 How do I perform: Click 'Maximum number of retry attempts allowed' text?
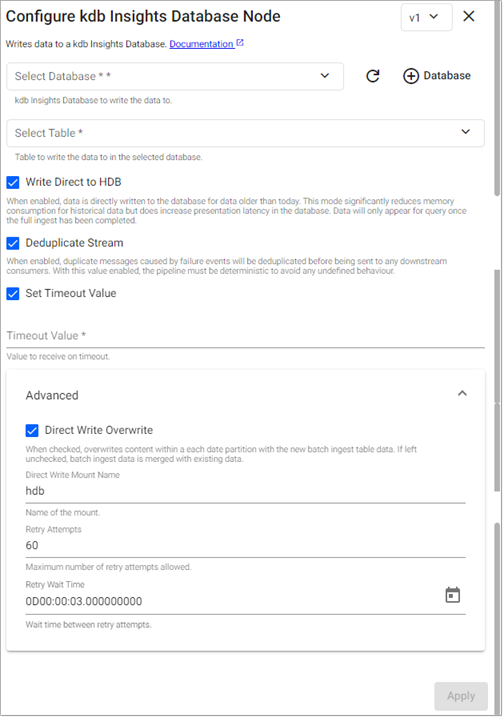click(108, 567)
